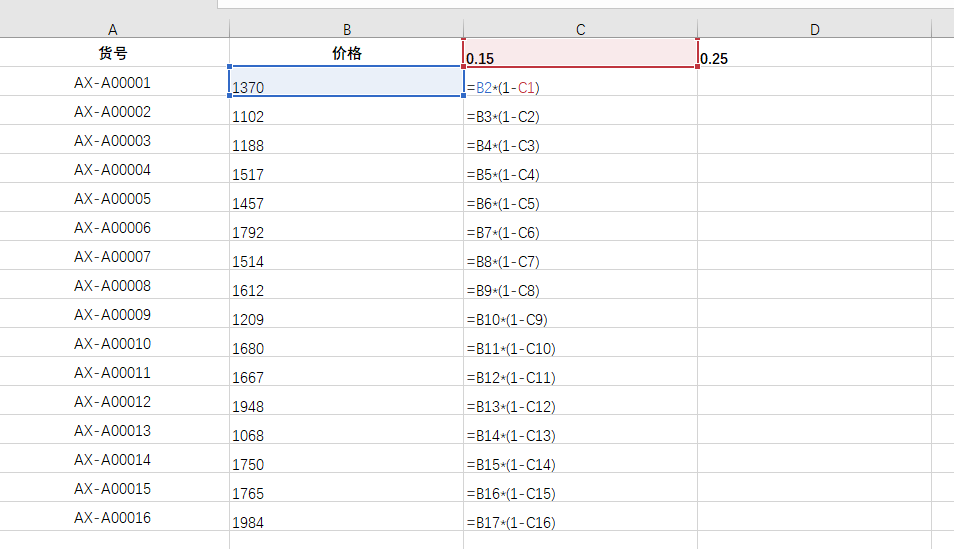Select column D header
954x549 pixels.
[x=815, y=29]
